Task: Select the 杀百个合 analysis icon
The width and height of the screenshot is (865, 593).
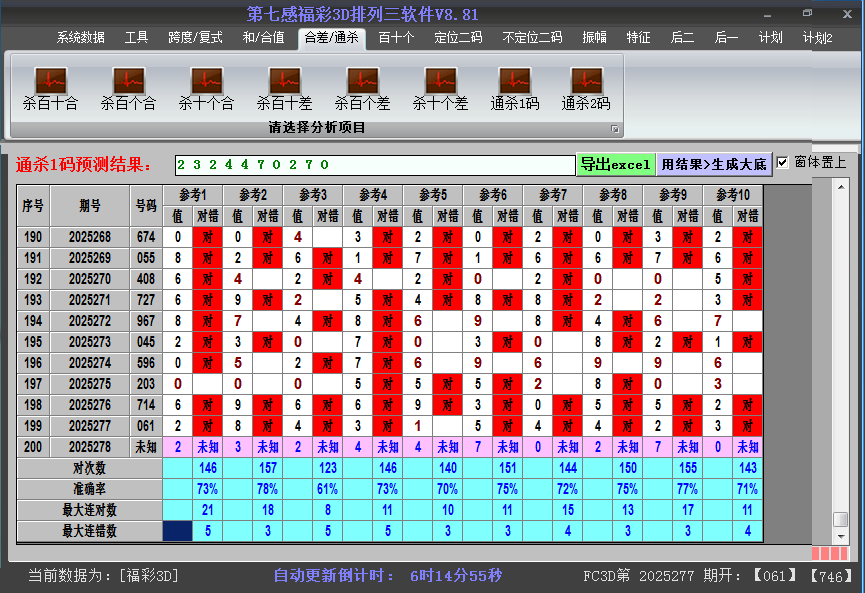Action: (x=127, y=90)
